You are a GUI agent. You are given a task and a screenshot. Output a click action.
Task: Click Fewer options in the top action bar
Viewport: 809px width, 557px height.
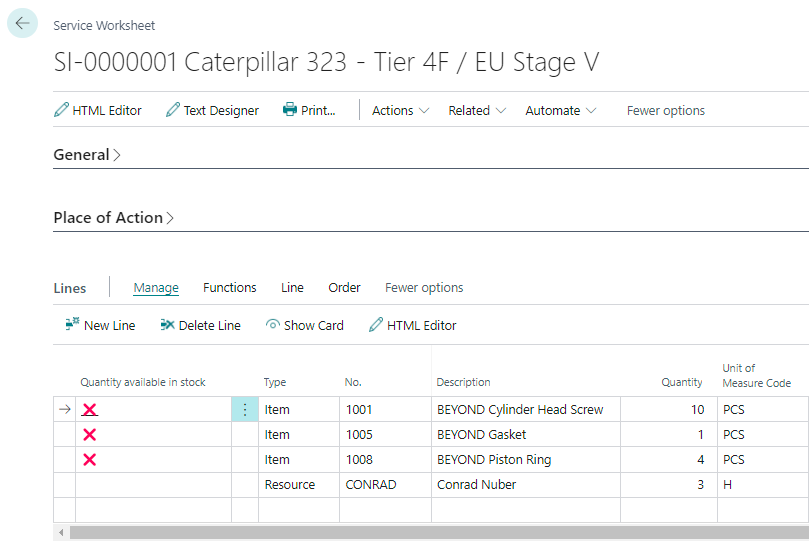coord(665,111)
